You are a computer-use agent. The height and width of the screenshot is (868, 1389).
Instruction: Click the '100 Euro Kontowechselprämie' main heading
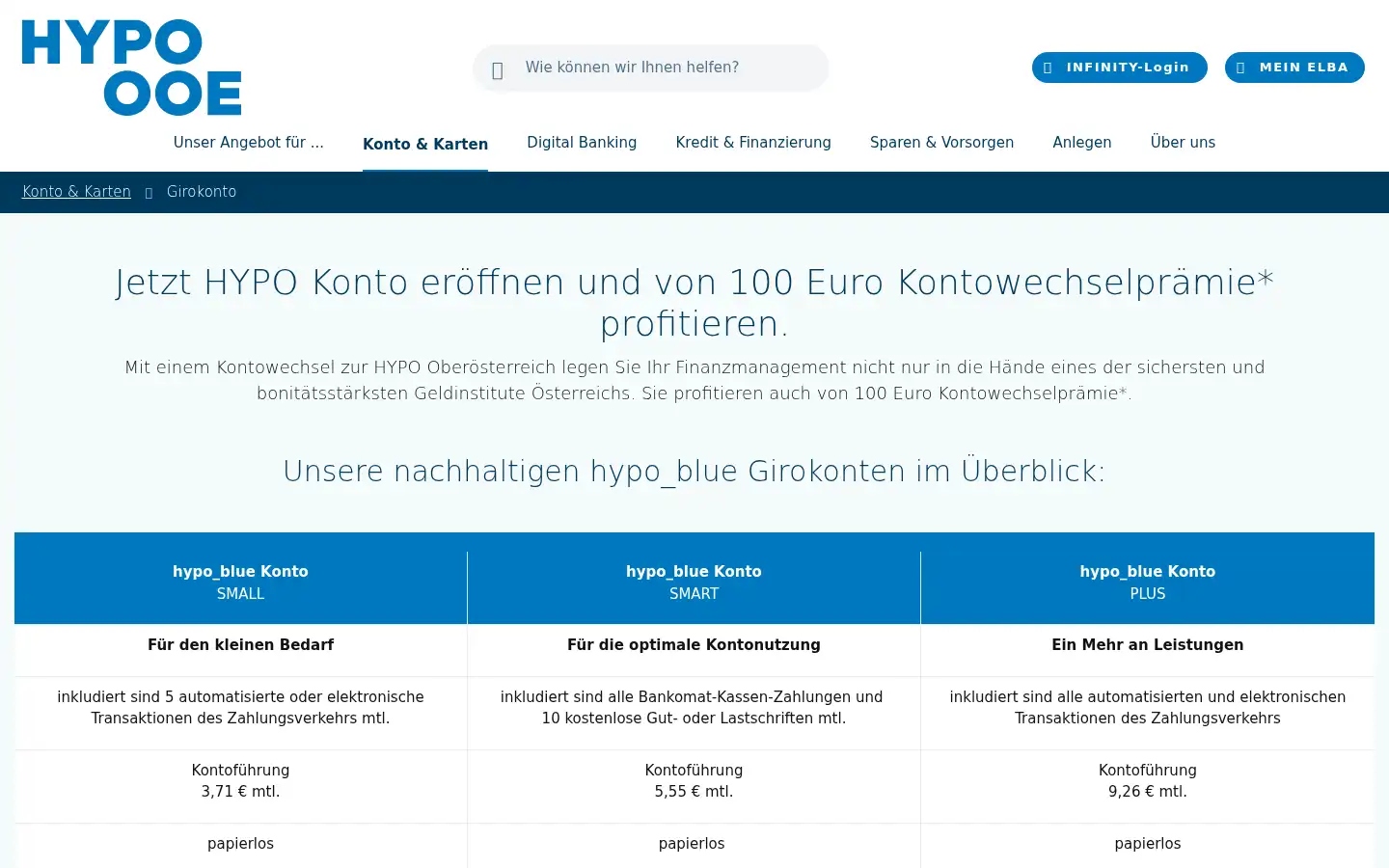coord(694,303)
